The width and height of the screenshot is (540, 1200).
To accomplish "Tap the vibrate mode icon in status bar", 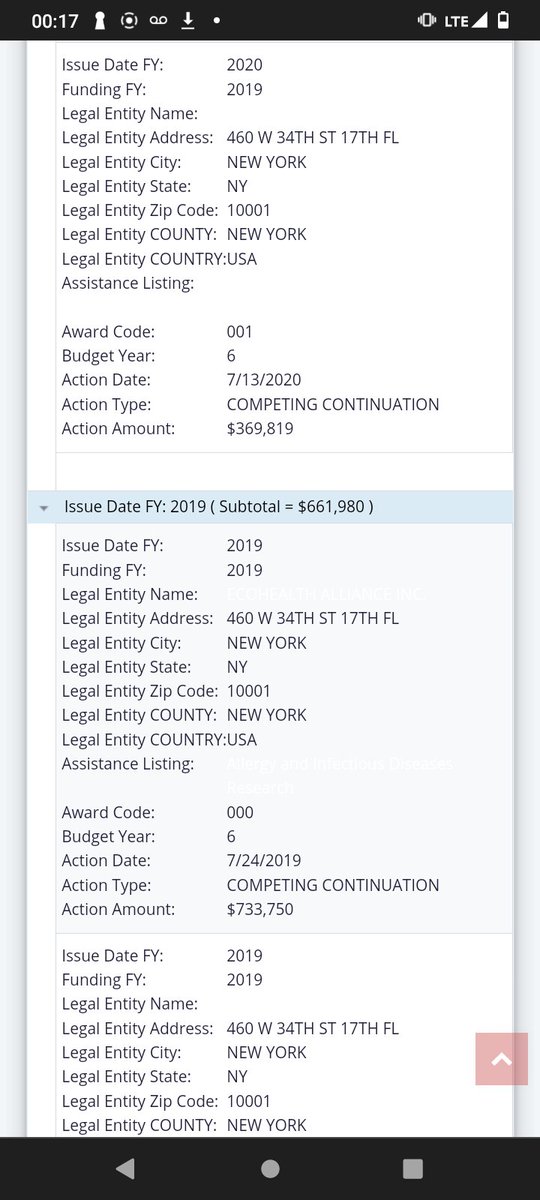I will tap(427, 20).
